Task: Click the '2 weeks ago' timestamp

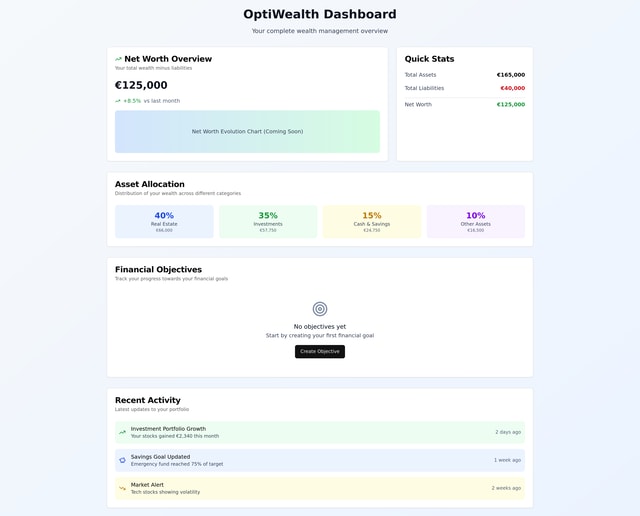Action: pyautogui.click(x=506, y=488)
